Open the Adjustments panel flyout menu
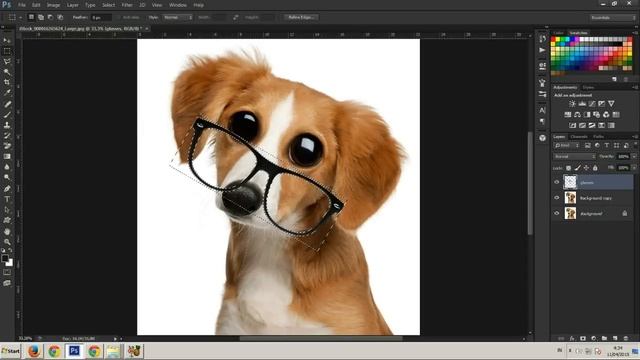The height and width of the screenshot is (360, 640). 635,87
